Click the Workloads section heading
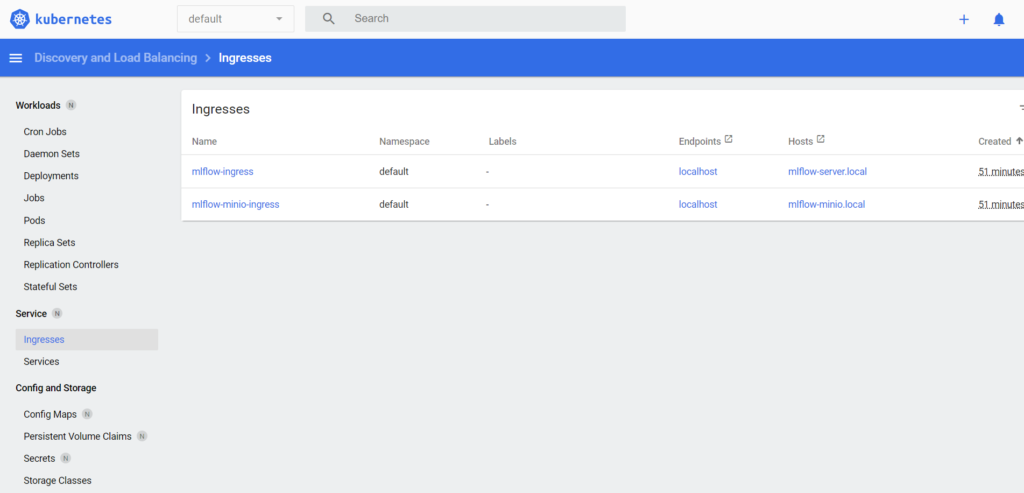Screen dimensions: 1024x493 coord(38,105)
